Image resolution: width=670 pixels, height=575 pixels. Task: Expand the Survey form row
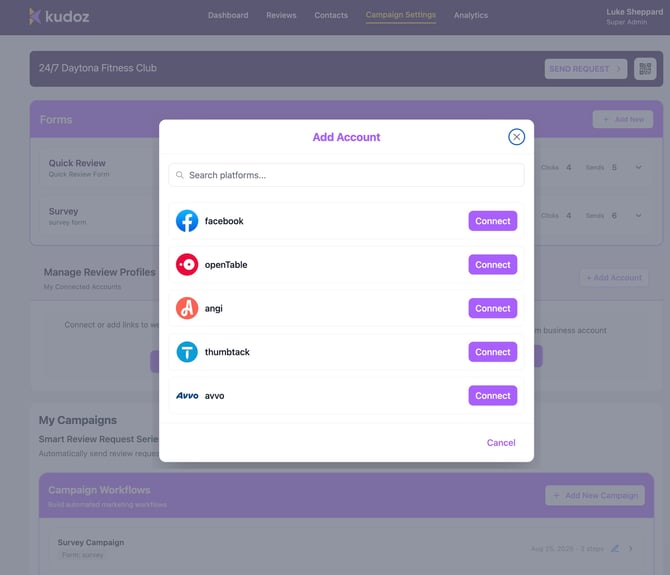click(639, 216)
